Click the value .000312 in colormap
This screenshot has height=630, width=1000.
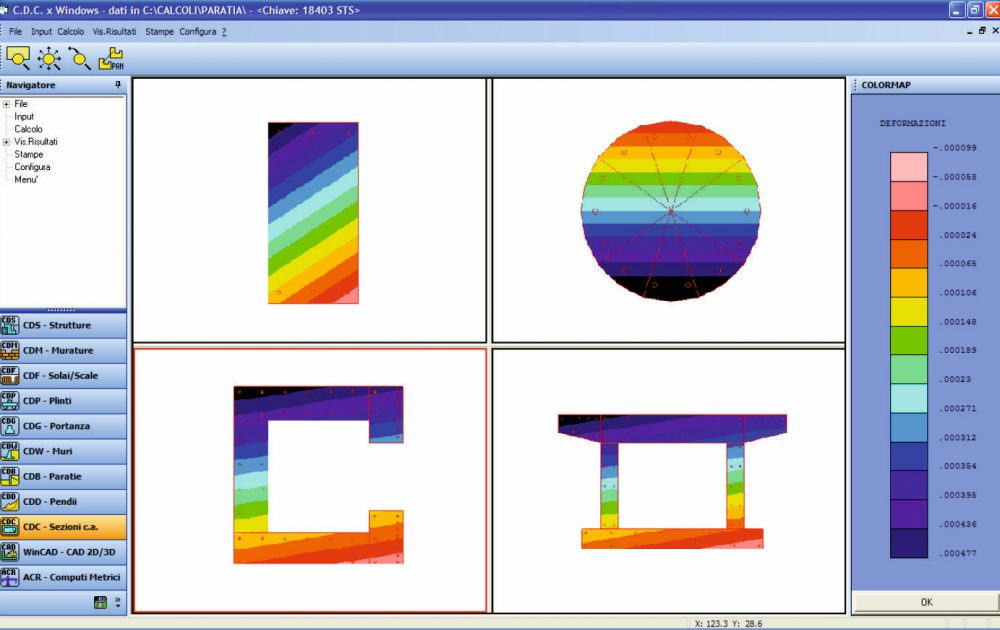click(957, 437)
